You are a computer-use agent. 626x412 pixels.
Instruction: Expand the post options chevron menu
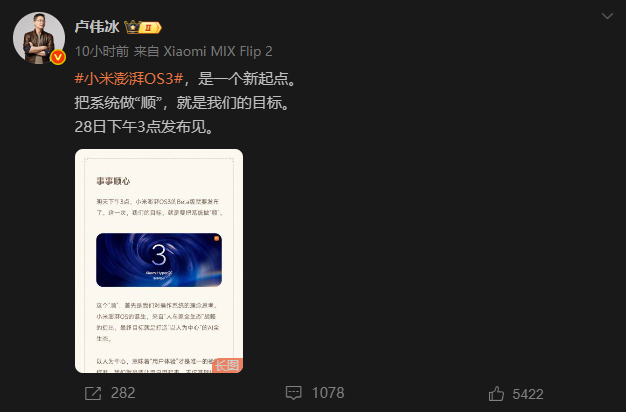point(607,16)
